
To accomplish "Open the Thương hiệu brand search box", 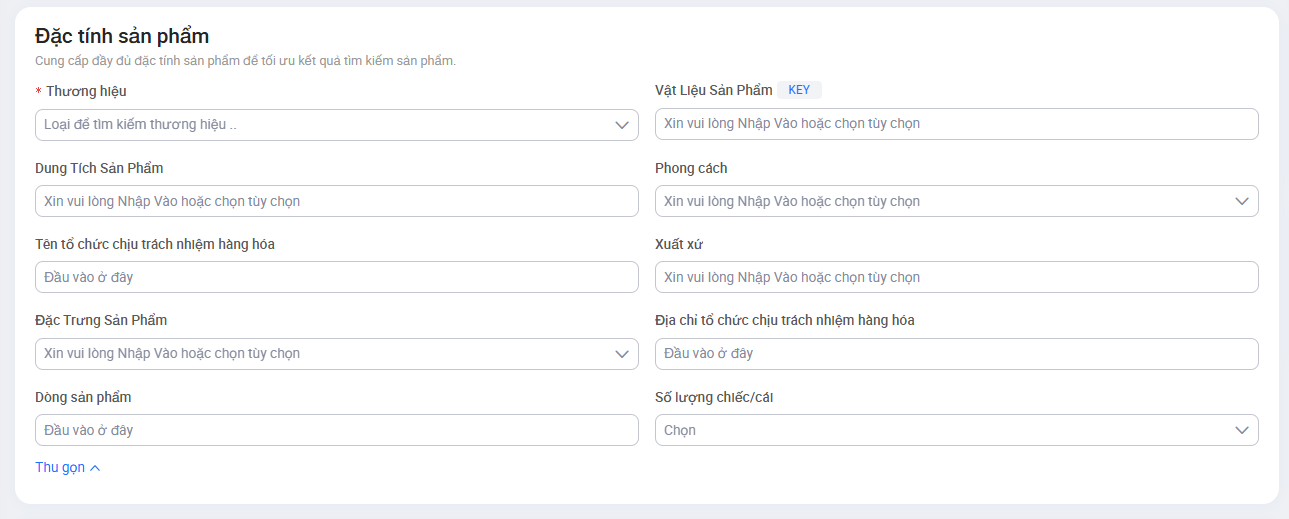I will click(320, 125).
